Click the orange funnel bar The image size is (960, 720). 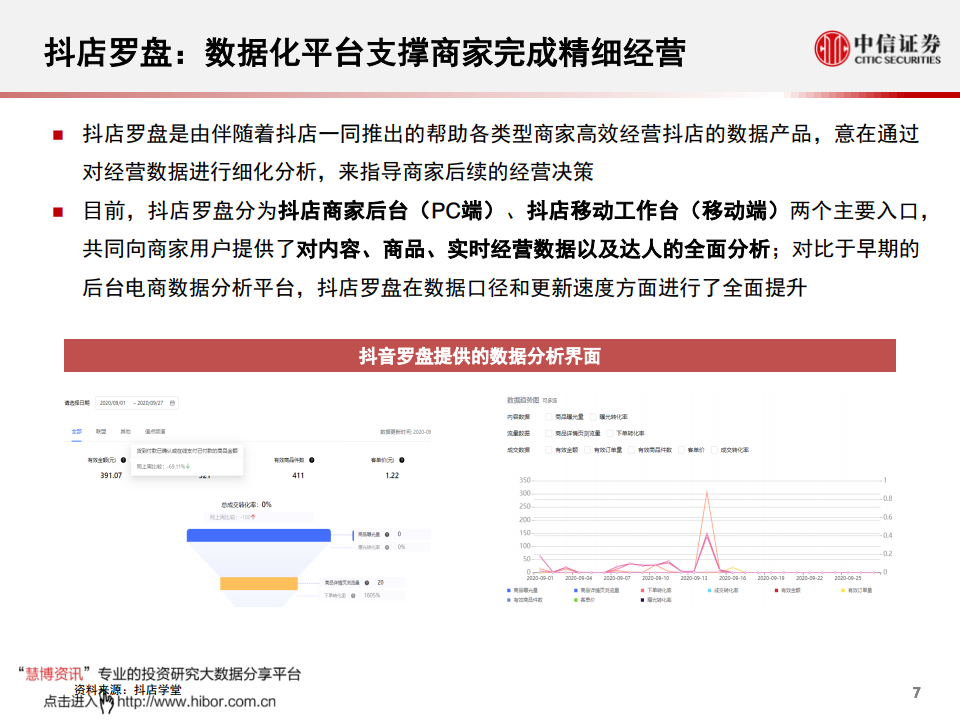(259, 583)
